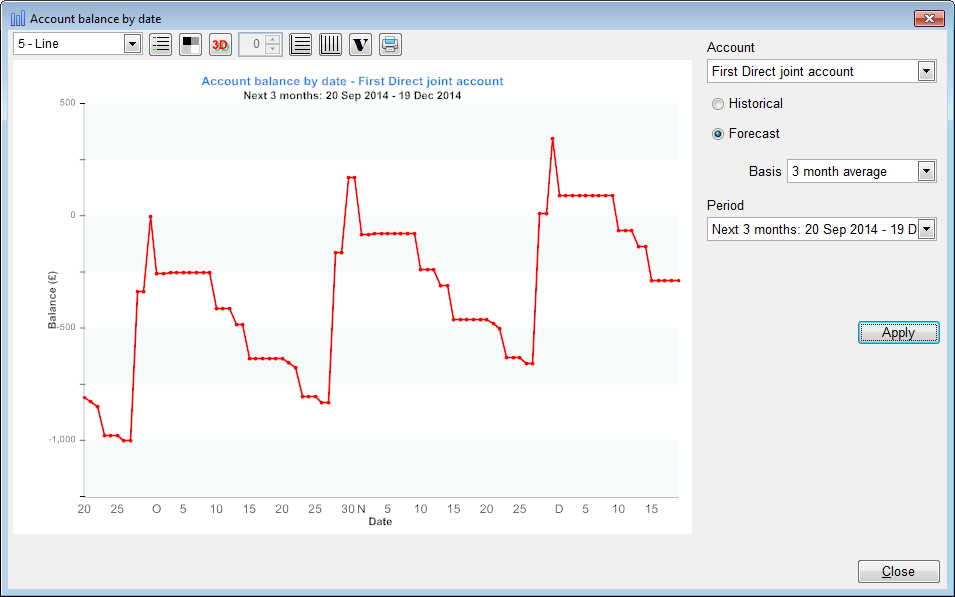Click the 'Account' field label
The width and height of the screenshot is (955, 597).
730,48
